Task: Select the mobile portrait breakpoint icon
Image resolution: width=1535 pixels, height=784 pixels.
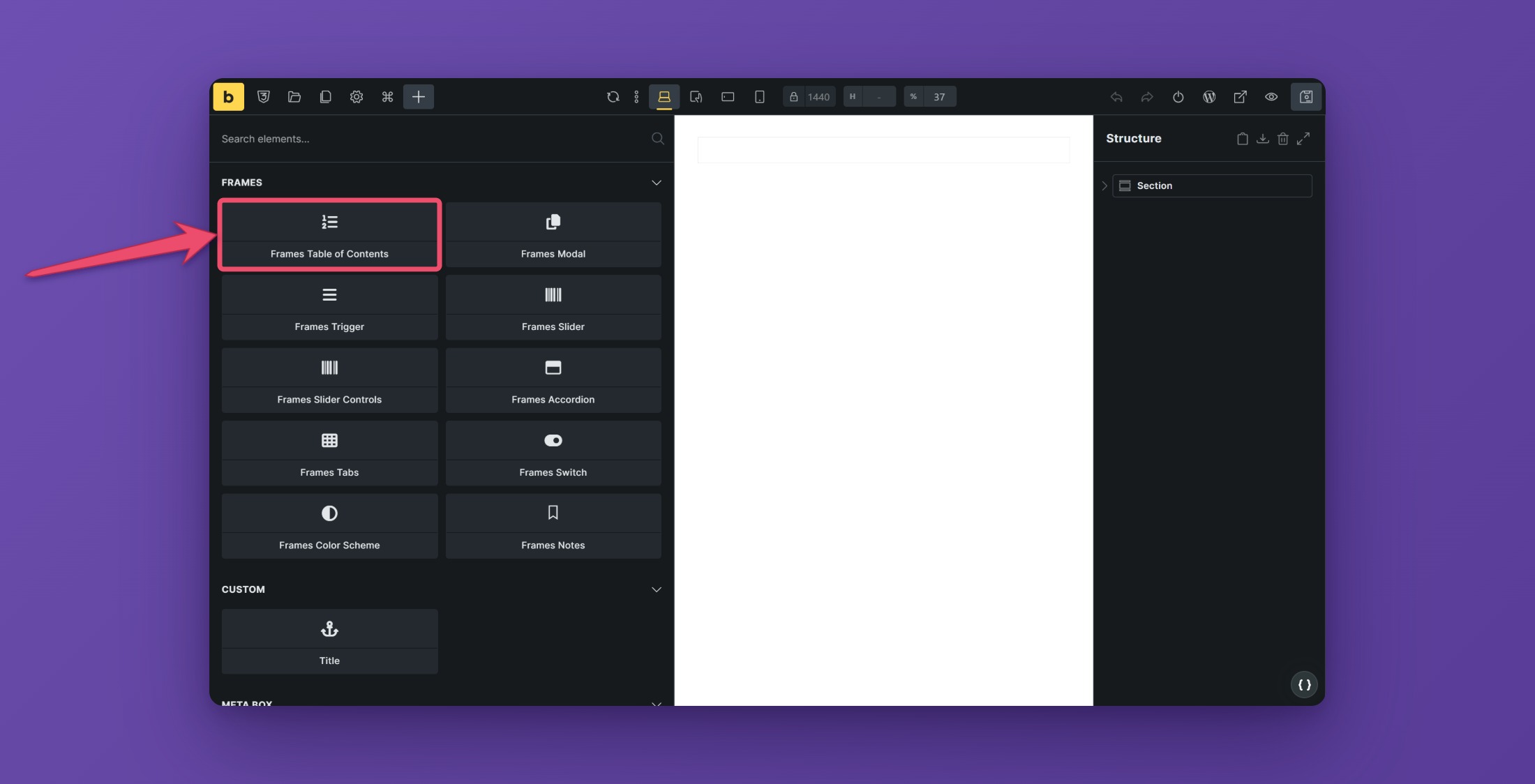Action: pos(760,97)
